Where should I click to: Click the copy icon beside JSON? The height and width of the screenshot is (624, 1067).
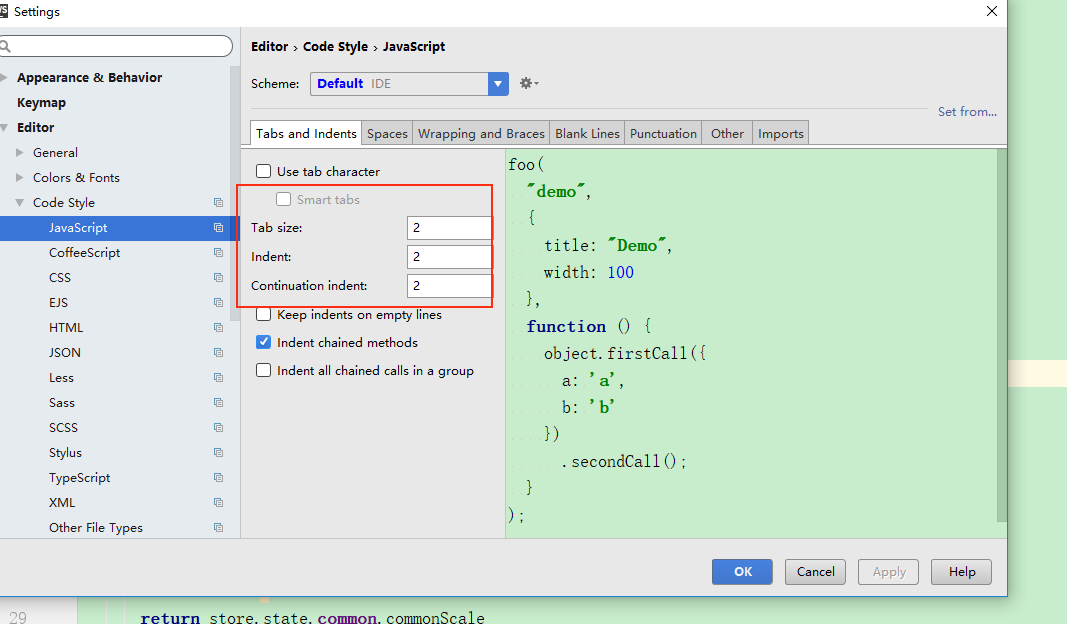218,352
